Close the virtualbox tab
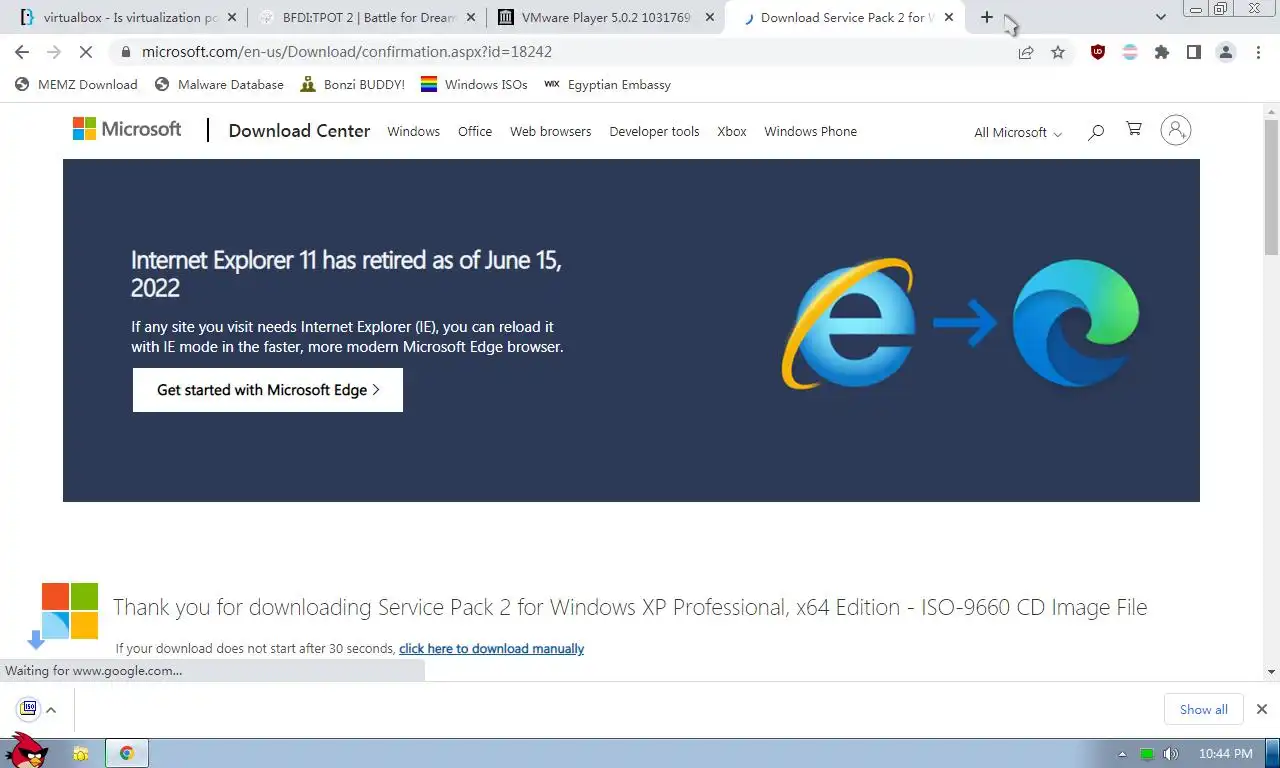 [x=232, y=17]
